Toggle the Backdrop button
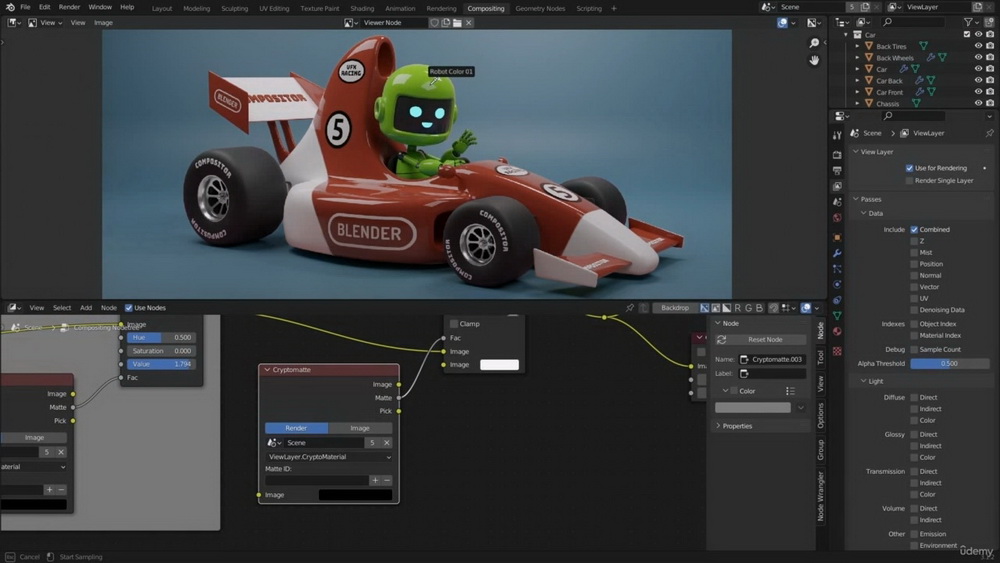Viewport: 1000px width, 563px height. click(675, 308)
